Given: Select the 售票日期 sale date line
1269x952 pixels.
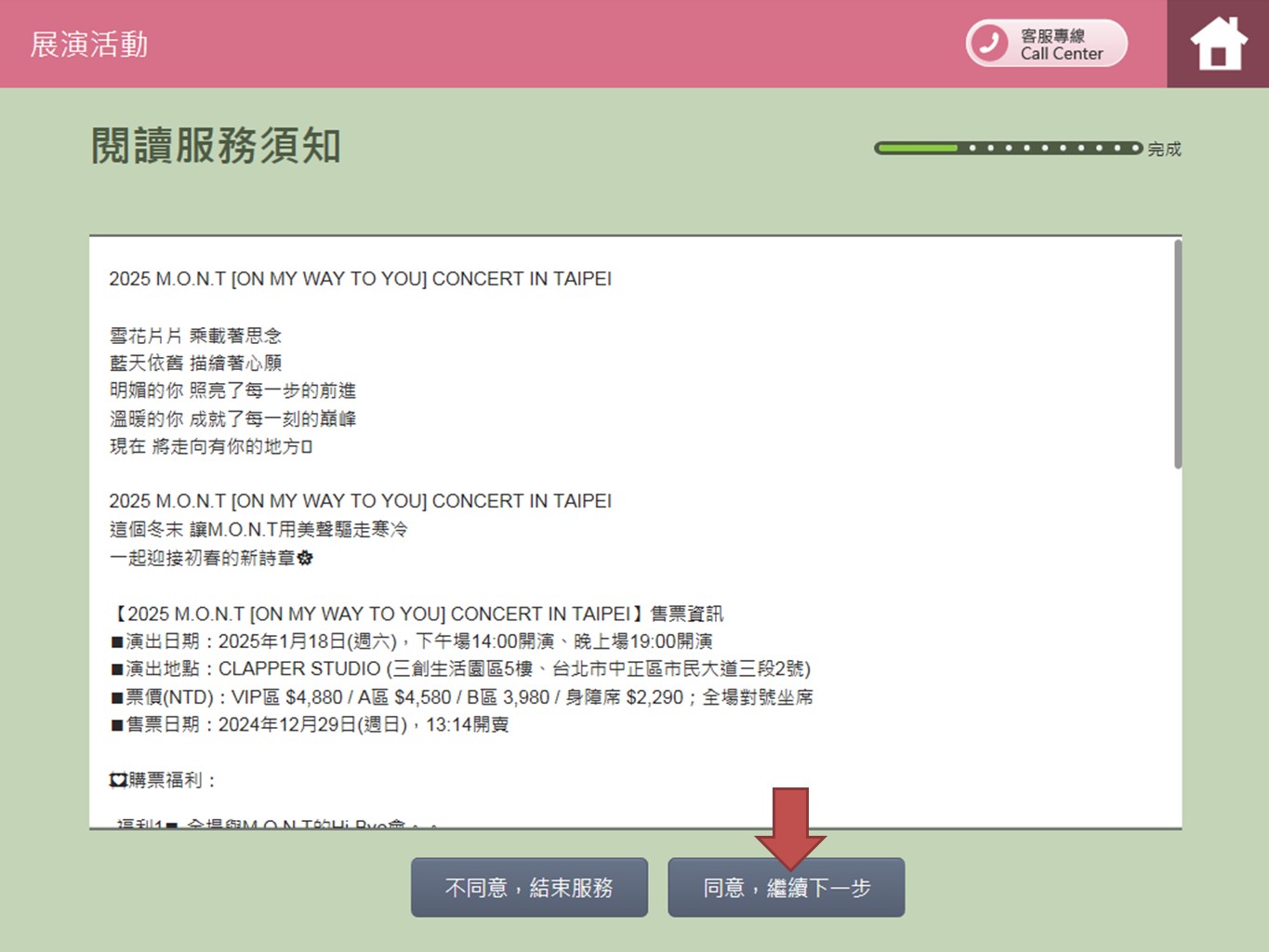Looking at the screenshot, I should coord(310,725).
